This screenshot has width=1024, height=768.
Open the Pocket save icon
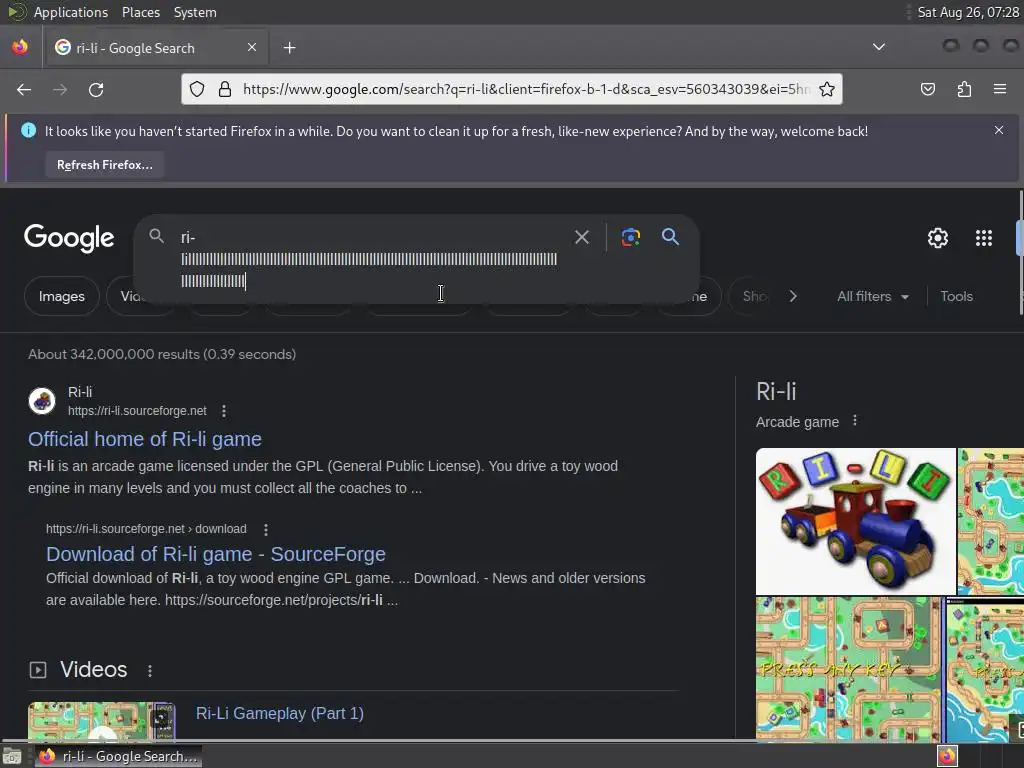(x=927, y=89)
